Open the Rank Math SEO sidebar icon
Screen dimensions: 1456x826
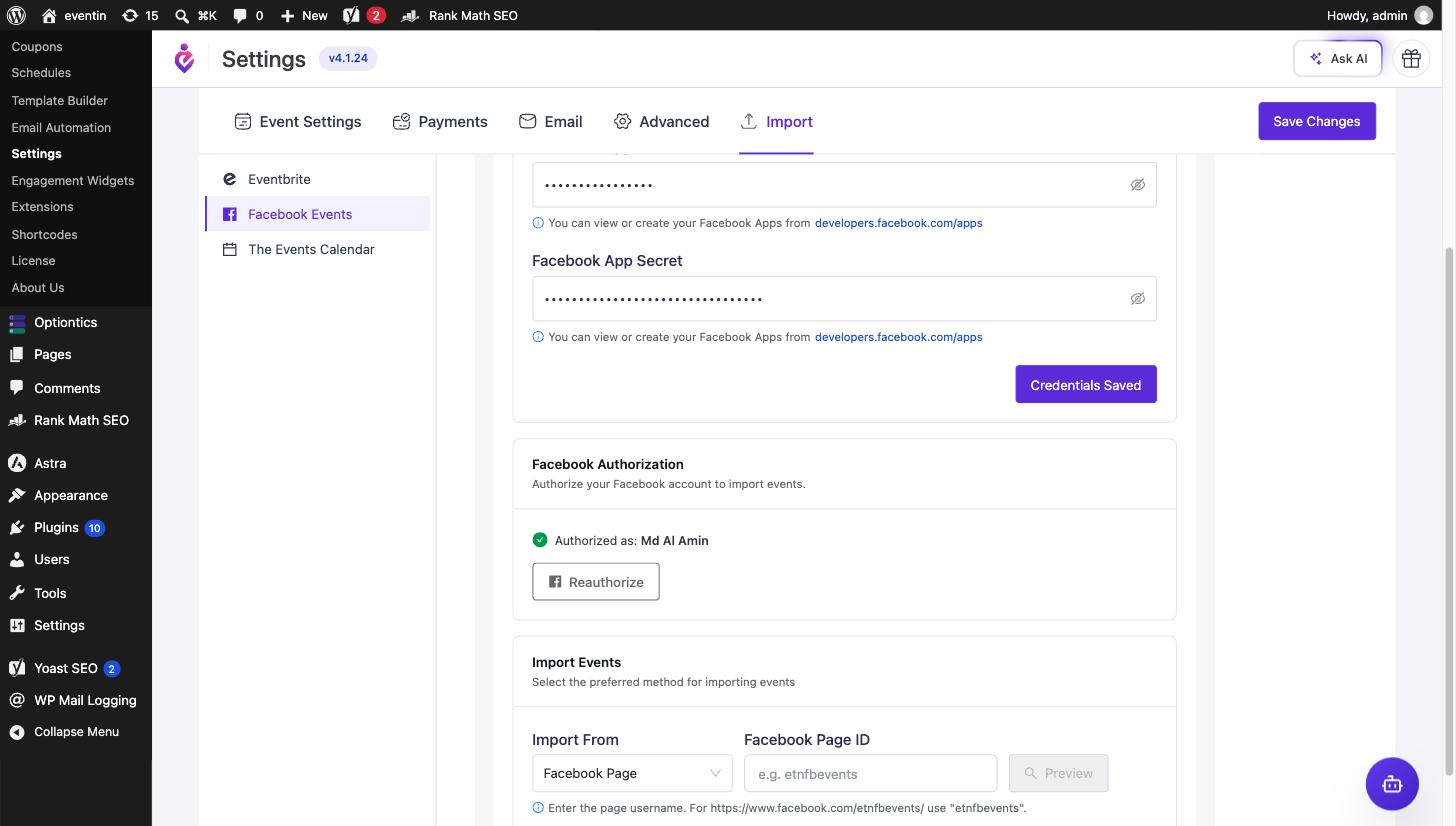coord(17,420)
